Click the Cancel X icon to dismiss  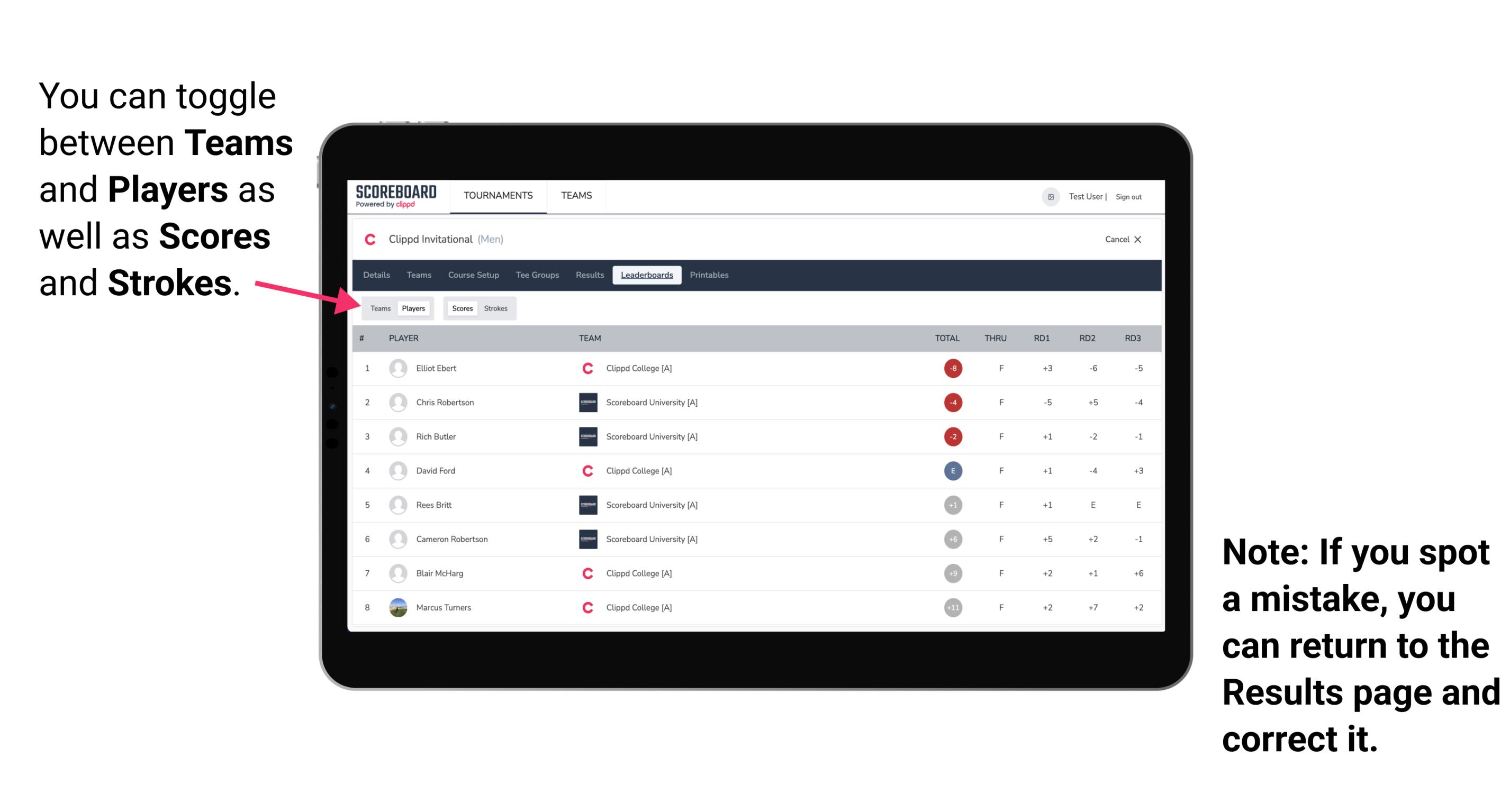coord(1121,240)
